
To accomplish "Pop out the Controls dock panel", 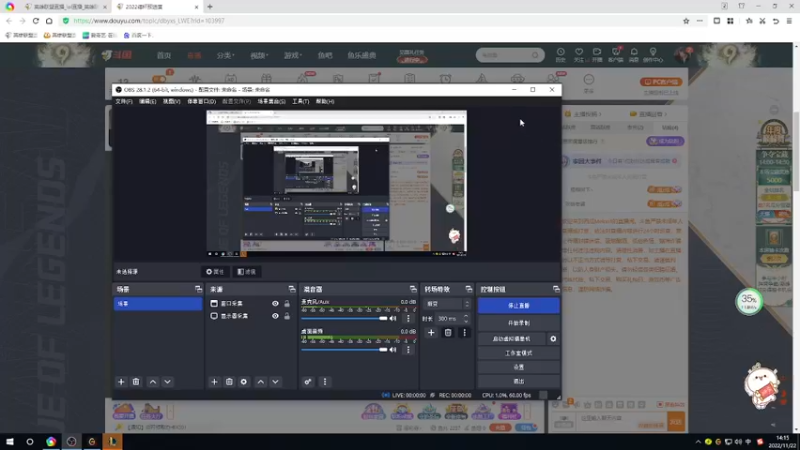I will [556, 289].
